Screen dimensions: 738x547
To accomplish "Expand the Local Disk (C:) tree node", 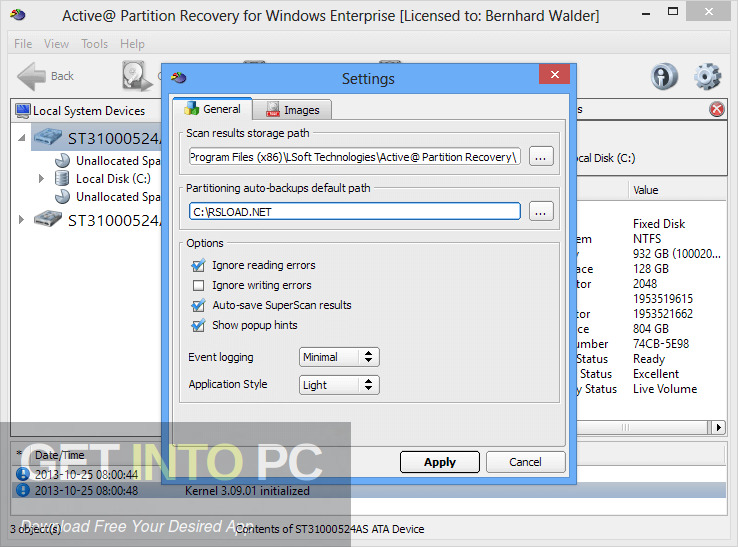I will coord(41,178).
